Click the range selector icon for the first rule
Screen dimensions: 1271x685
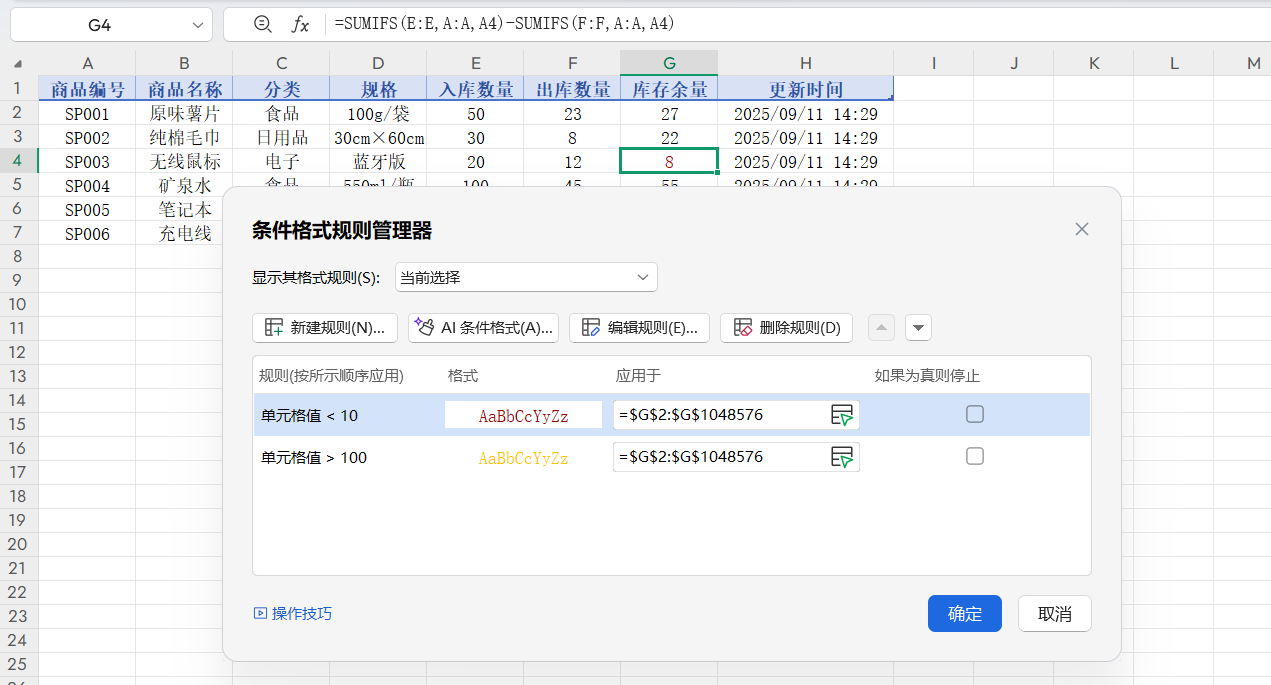click(843, 414)
